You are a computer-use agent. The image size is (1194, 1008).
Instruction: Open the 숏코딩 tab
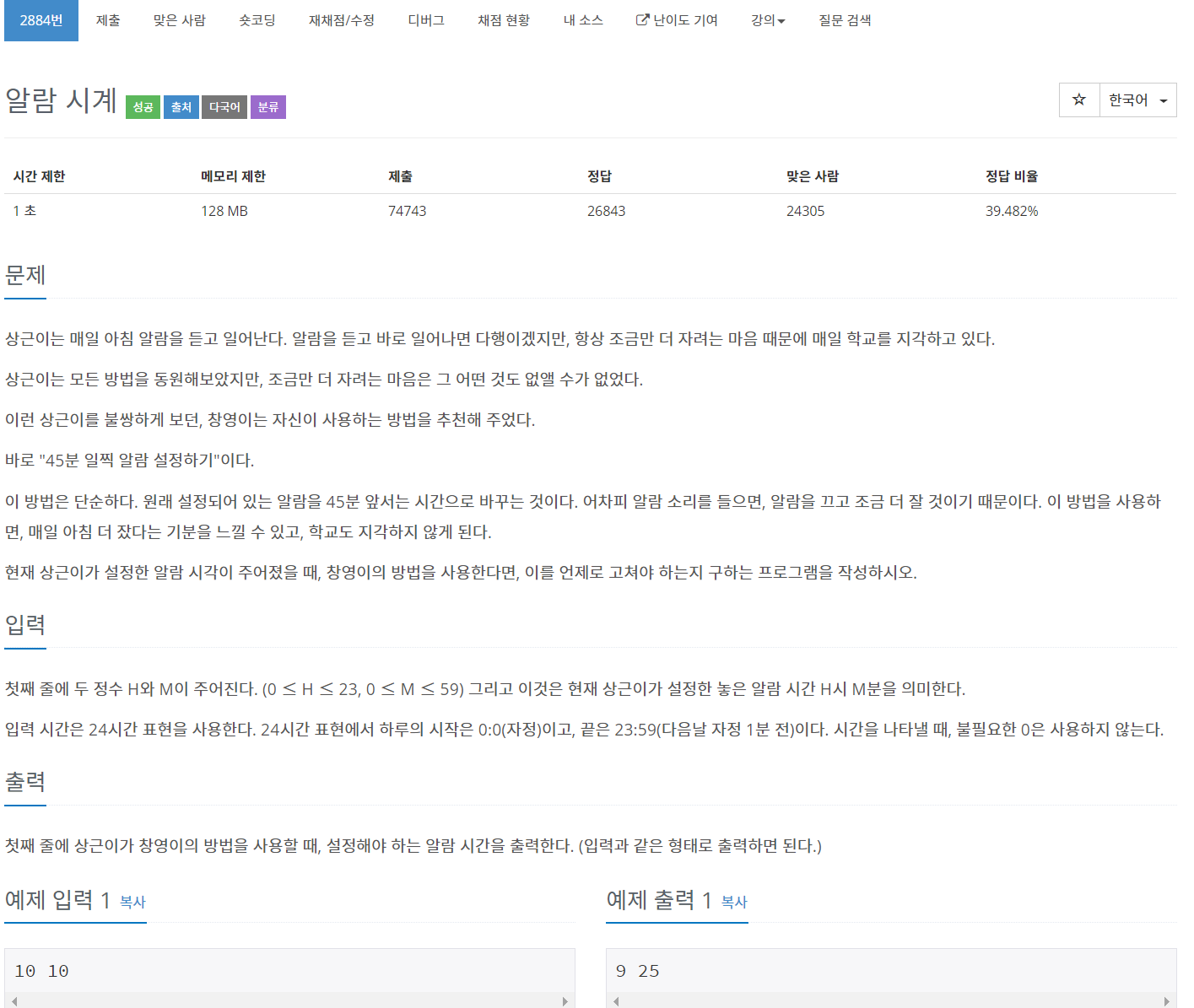[257, 20]
